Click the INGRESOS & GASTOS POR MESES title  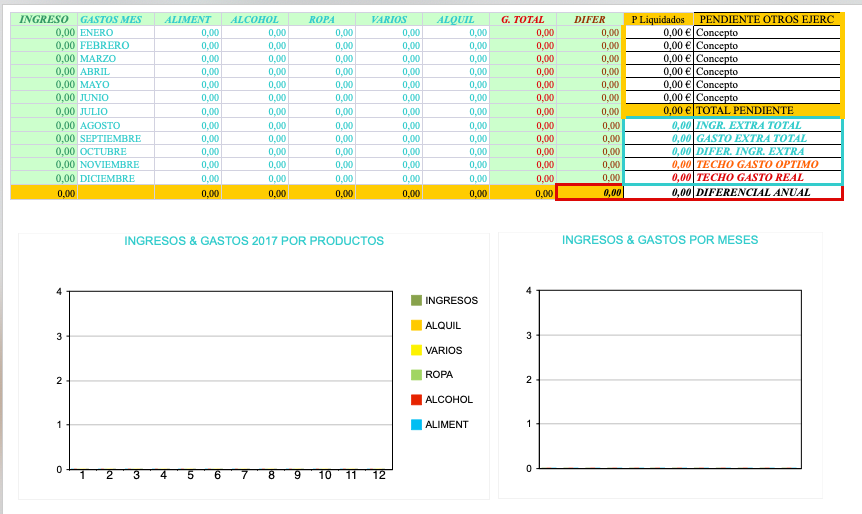(x=660, y=240)
